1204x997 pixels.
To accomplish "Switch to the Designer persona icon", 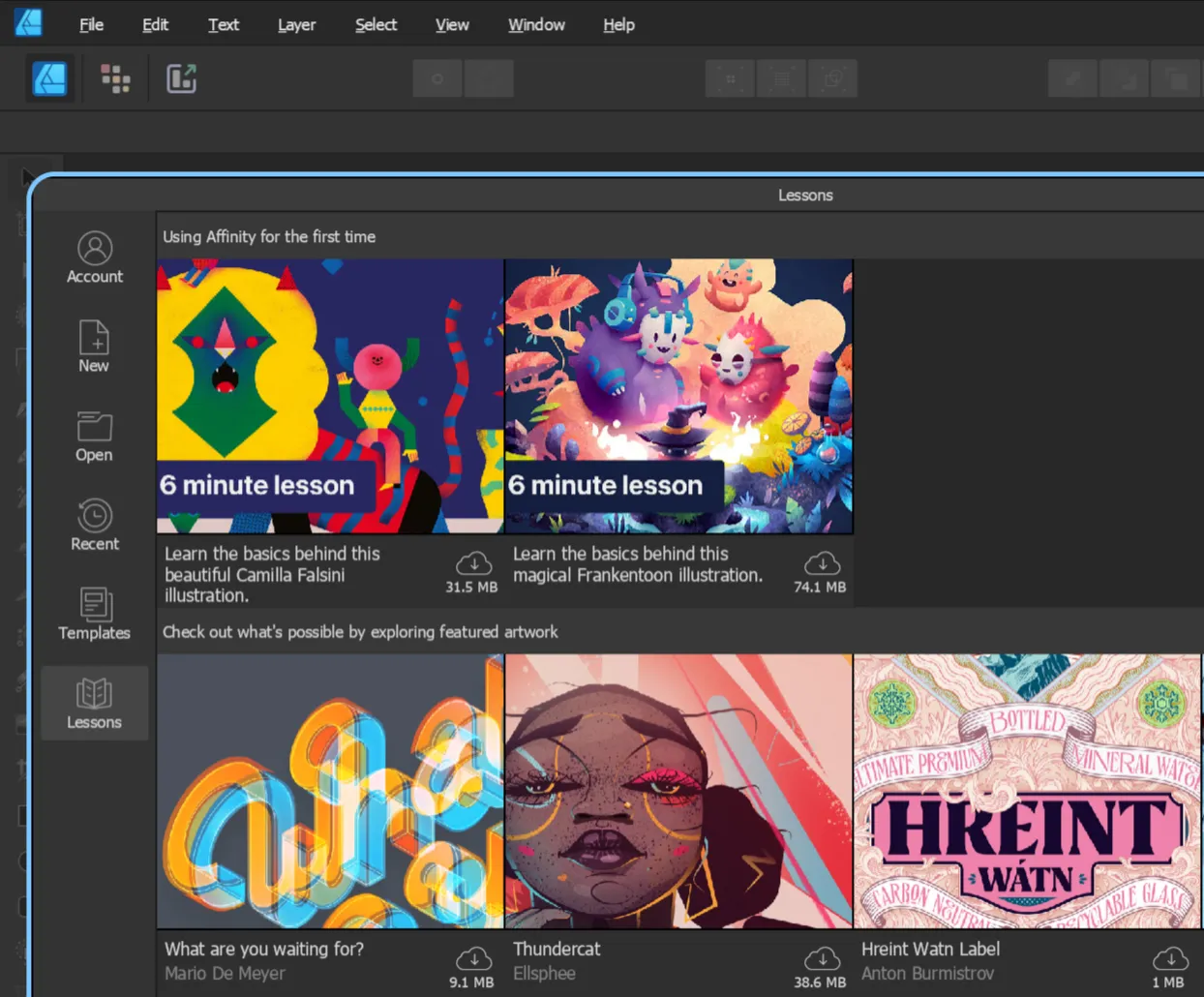I will [x=50, y=78].
